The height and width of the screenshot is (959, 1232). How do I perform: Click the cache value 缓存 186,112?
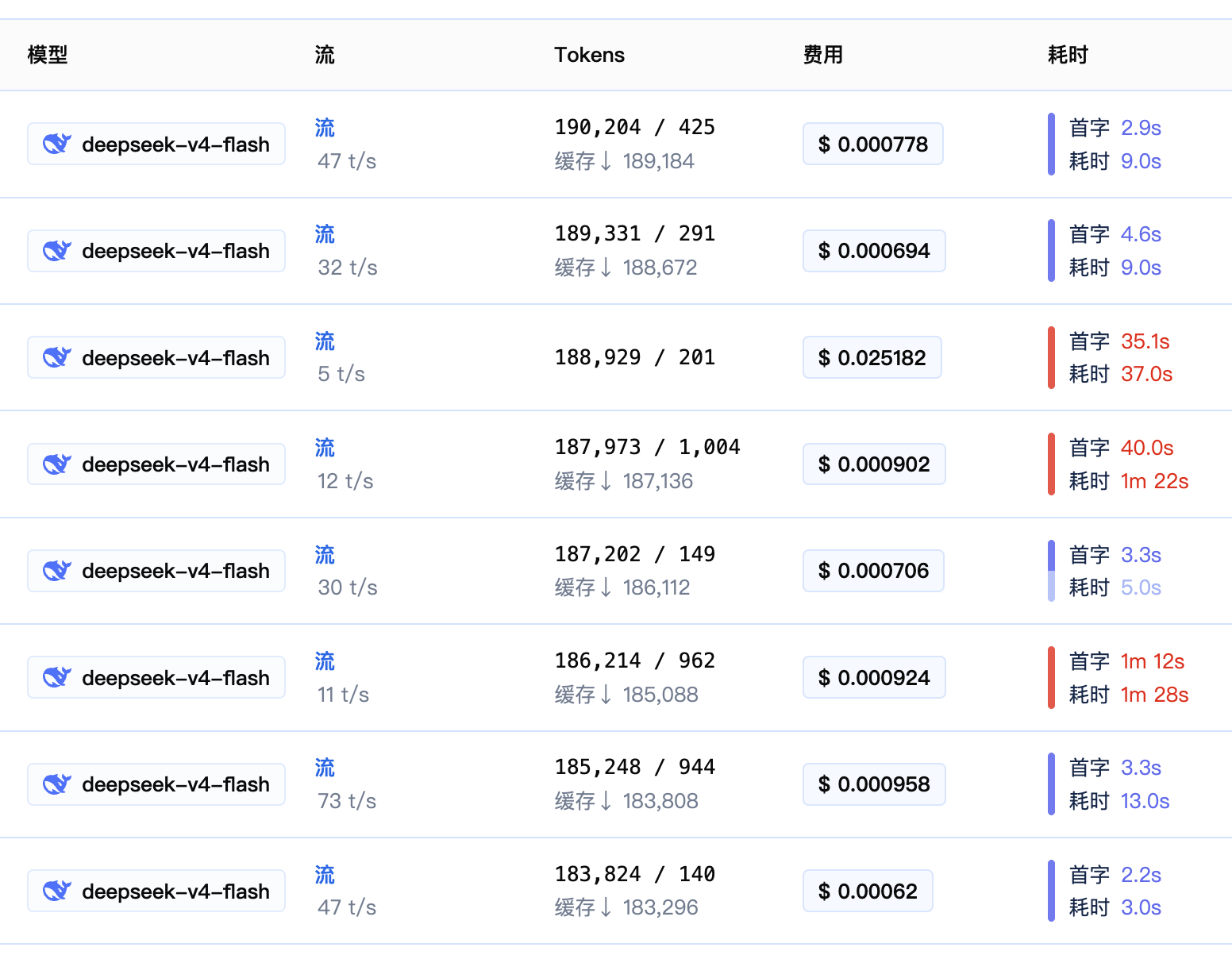click(x=623, y=587)
